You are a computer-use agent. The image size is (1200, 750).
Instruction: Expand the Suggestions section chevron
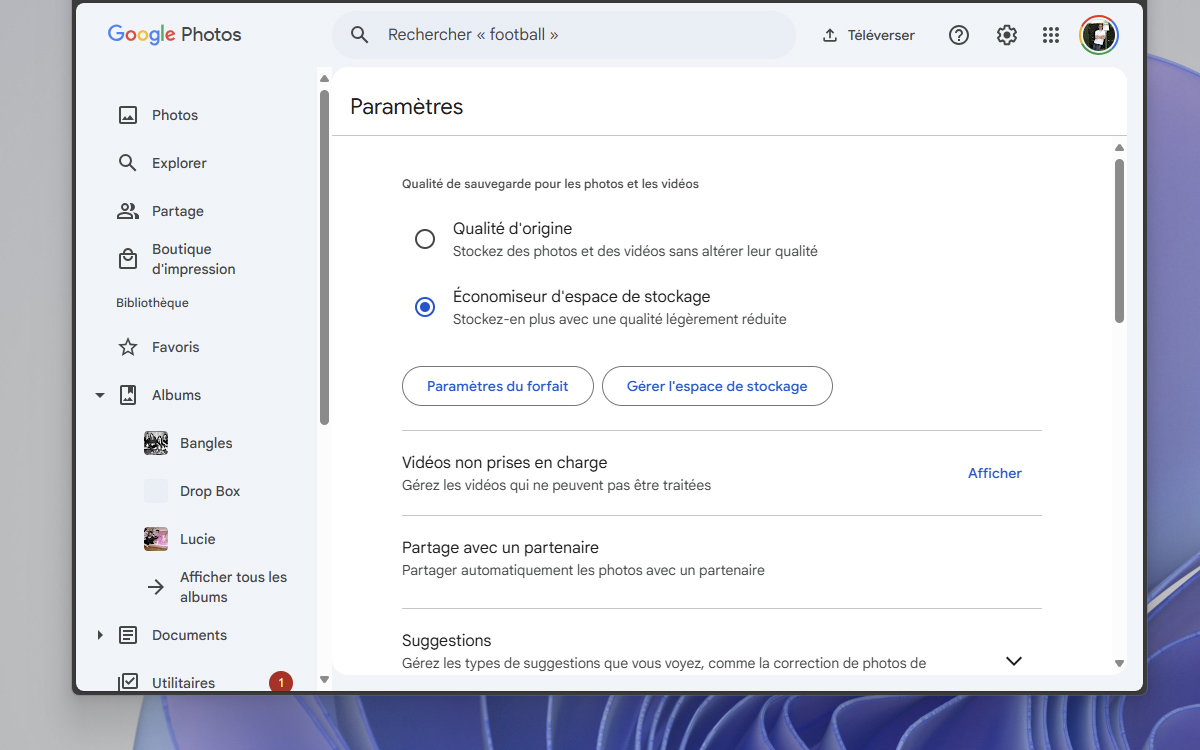[1014, 661]
